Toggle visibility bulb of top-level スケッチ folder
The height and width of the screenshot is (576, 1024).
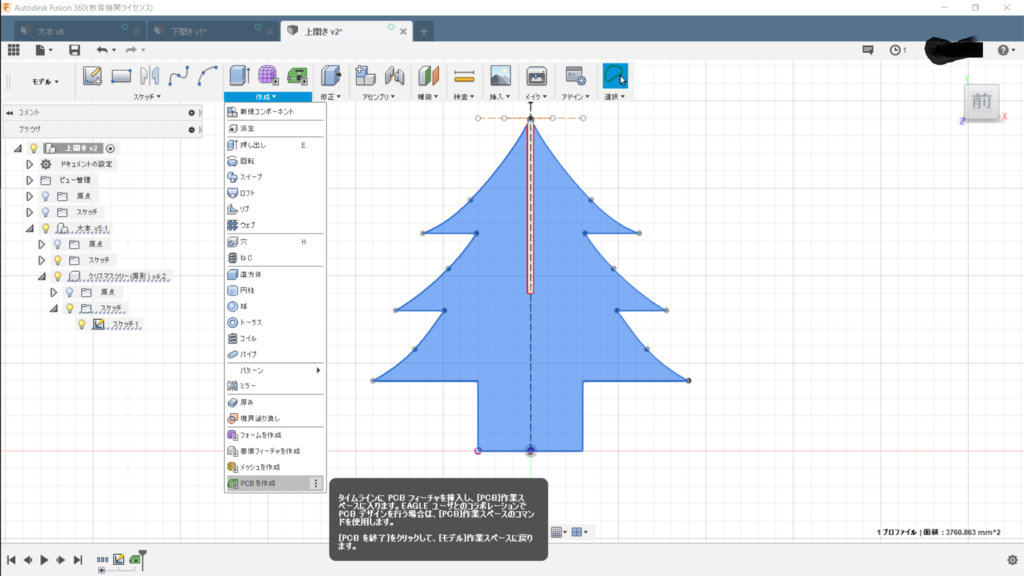pos(46,212)
